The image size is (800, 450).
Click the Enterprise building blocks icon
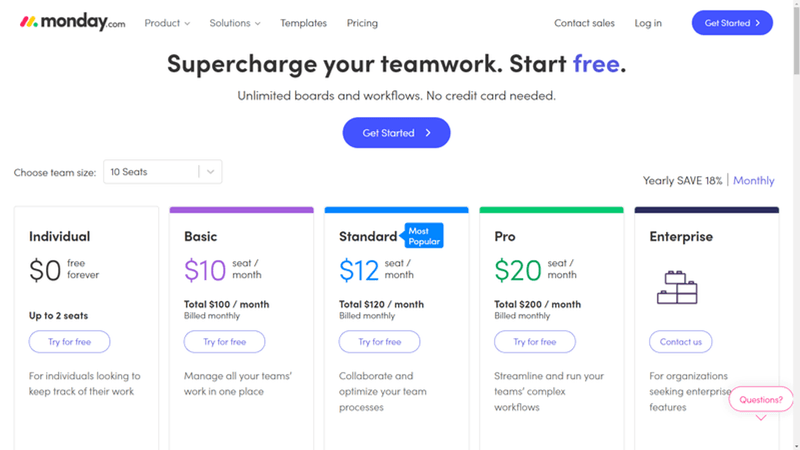click(x=677, y=285)
